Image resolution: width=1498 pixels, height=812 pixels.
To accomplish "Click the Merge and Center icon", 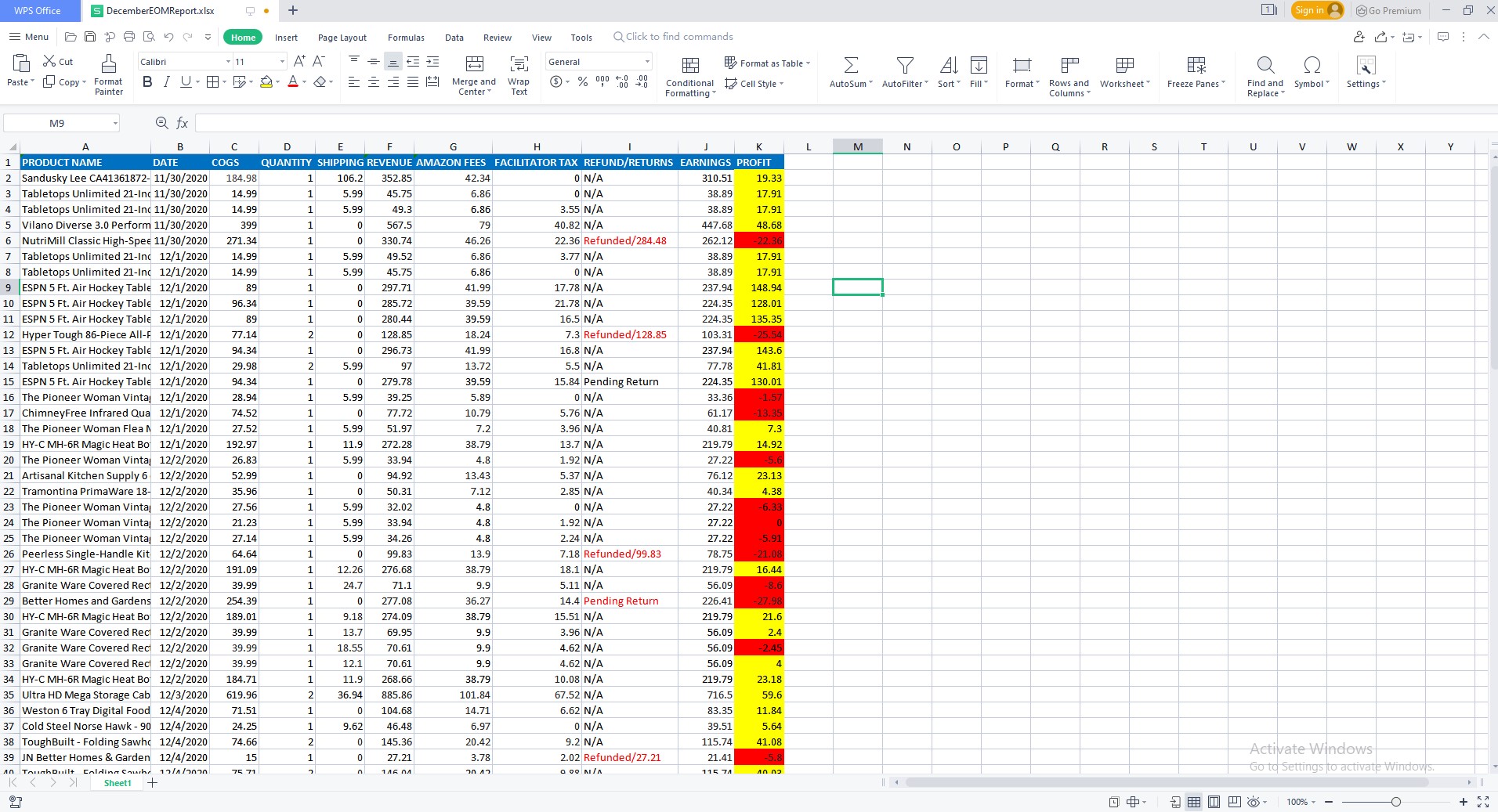I will point(474,64).
